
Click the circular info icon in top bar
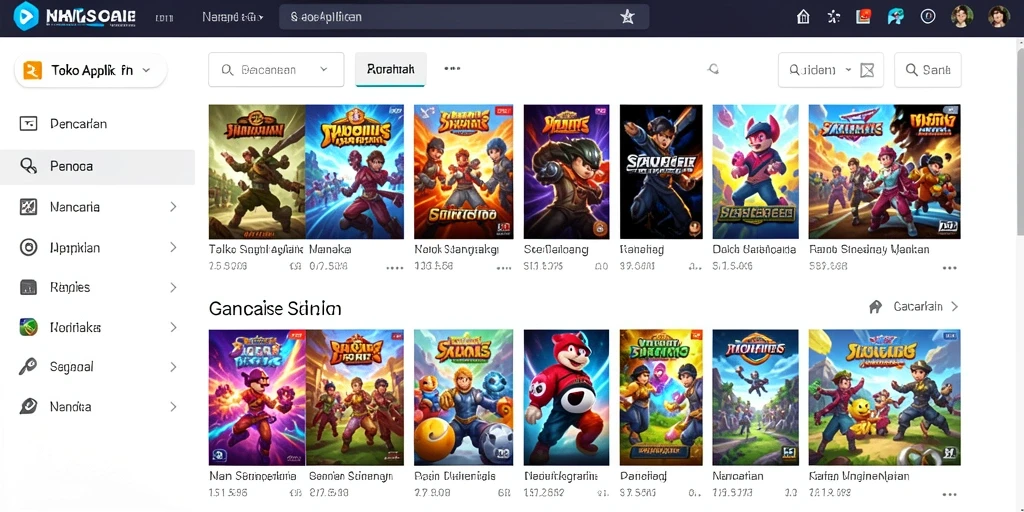click(928, 16)
